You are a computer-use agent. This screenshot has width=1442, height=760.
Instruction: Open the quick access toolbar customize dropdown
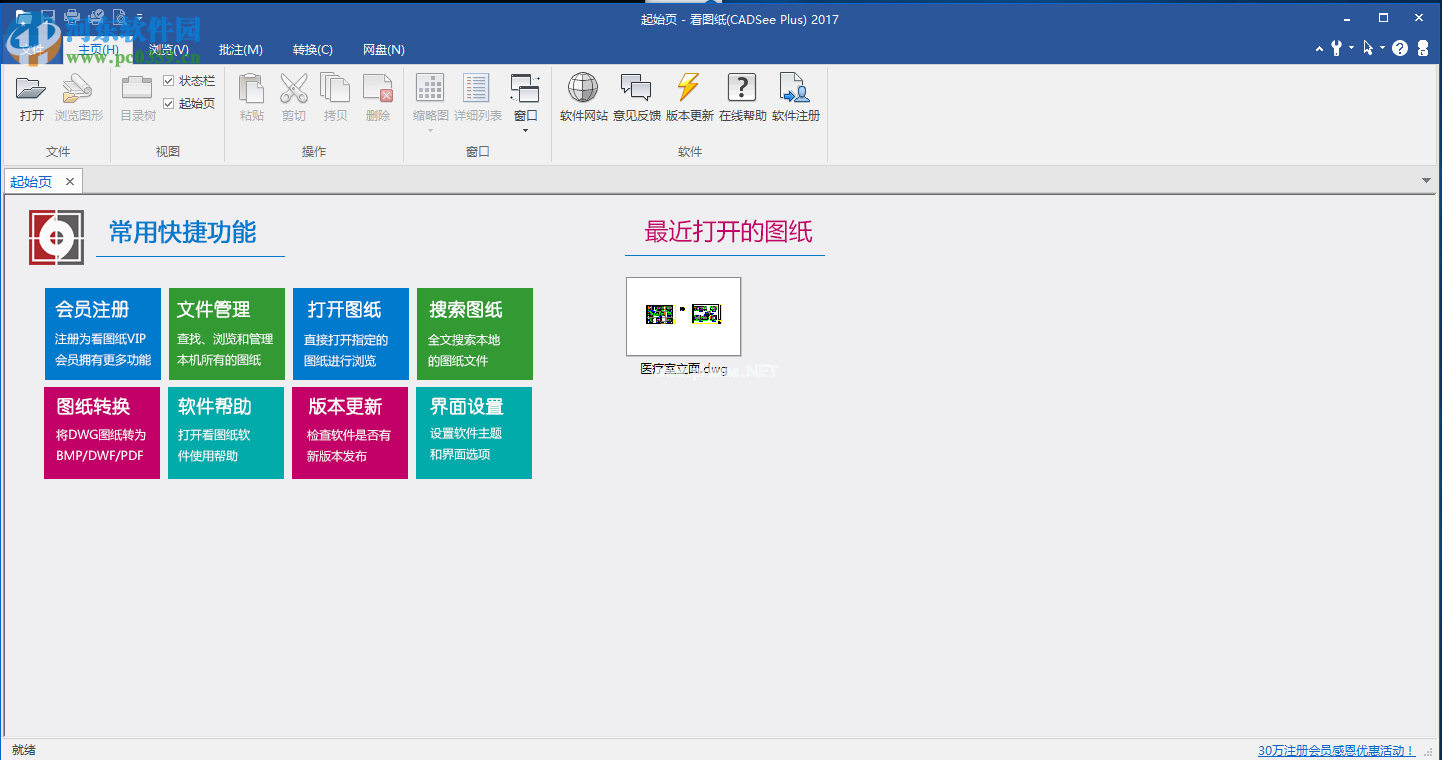click(139, 17)
